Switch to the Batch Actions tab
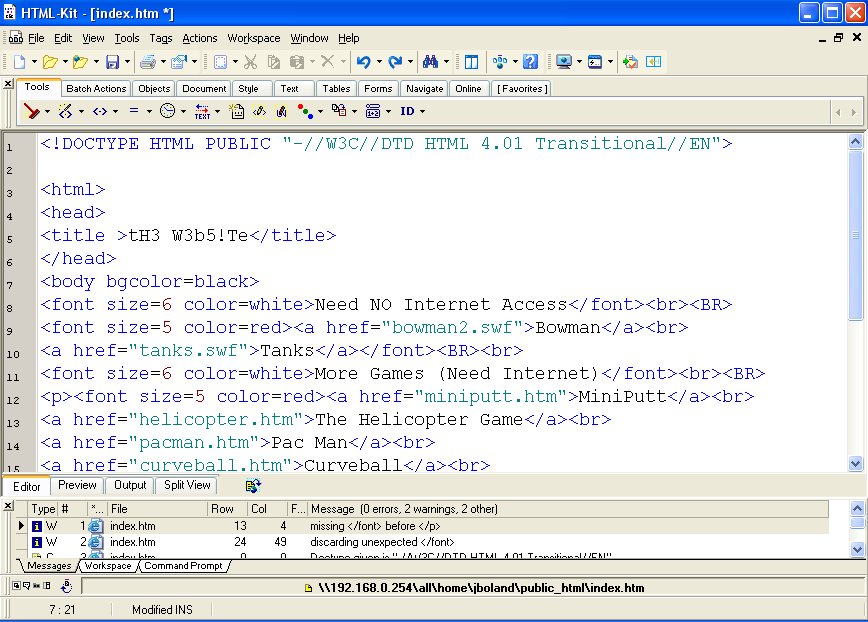Screen dimensions: 868x622 96,89
